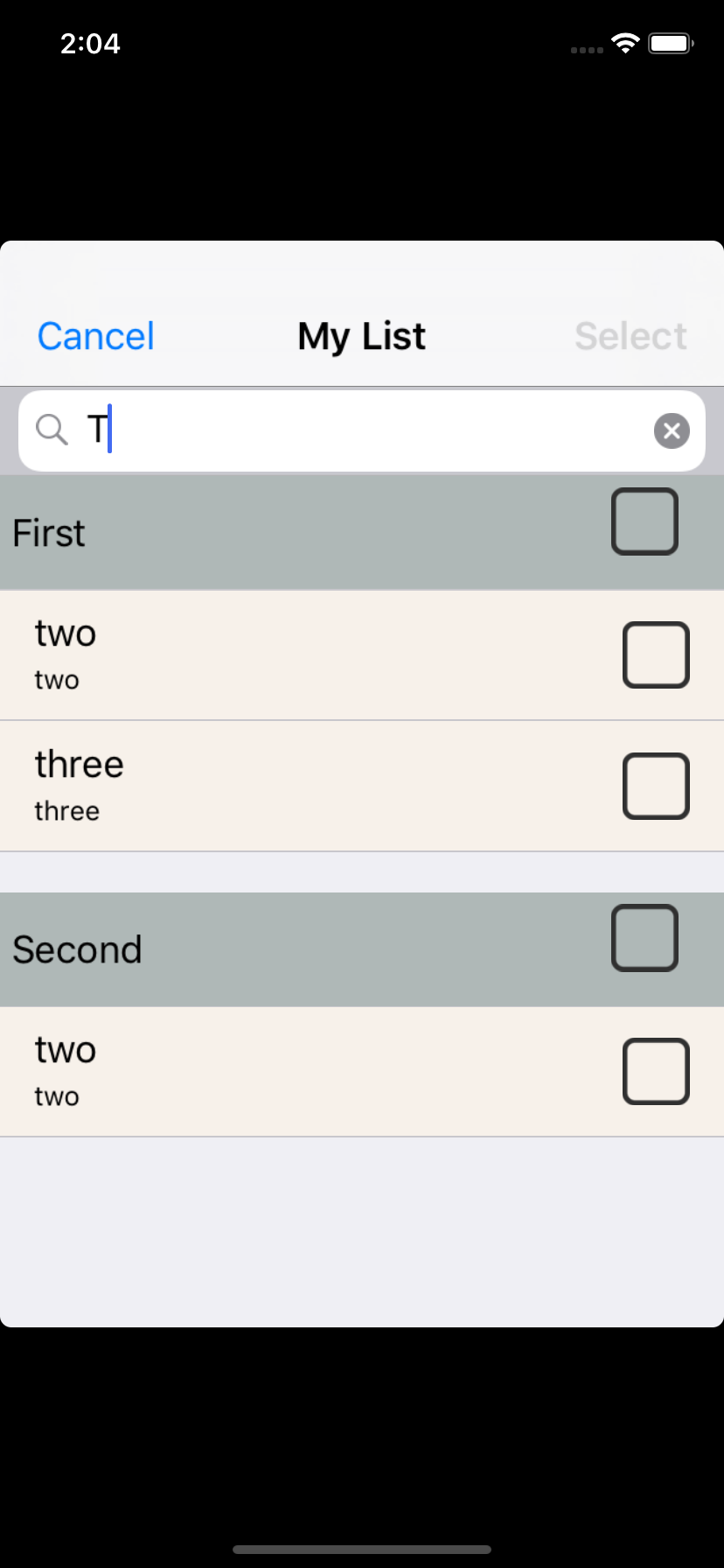The height and width of the screenshot is (1568, 724).
Task: Toggle the checkbox for "two" under Second
Action: 656,1071
